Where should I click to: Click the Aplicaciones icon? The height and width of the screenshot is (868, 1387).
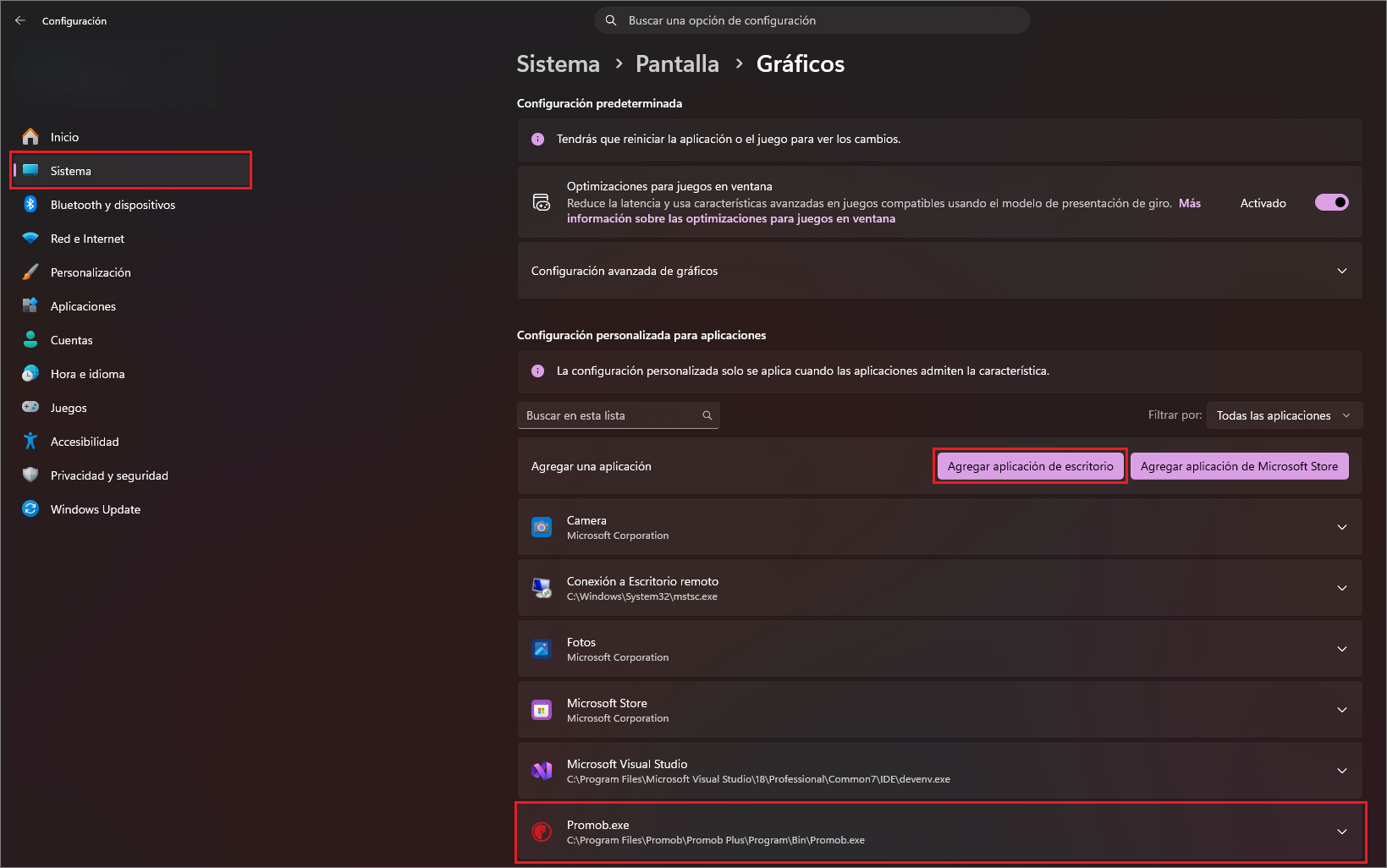30,305
